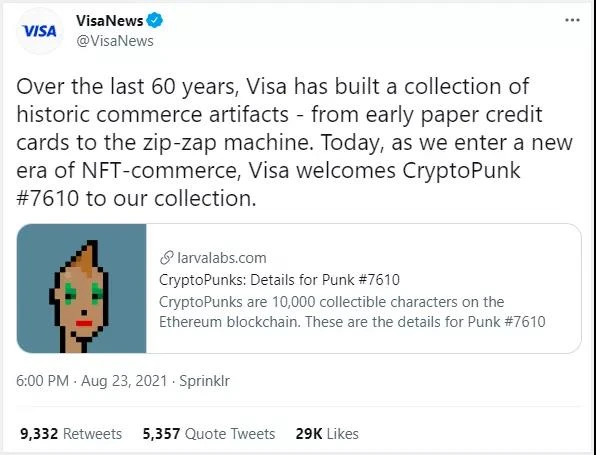Click the Aug 23, 2021 date
This screenshot has height=455, width=596.
point(124,381)
